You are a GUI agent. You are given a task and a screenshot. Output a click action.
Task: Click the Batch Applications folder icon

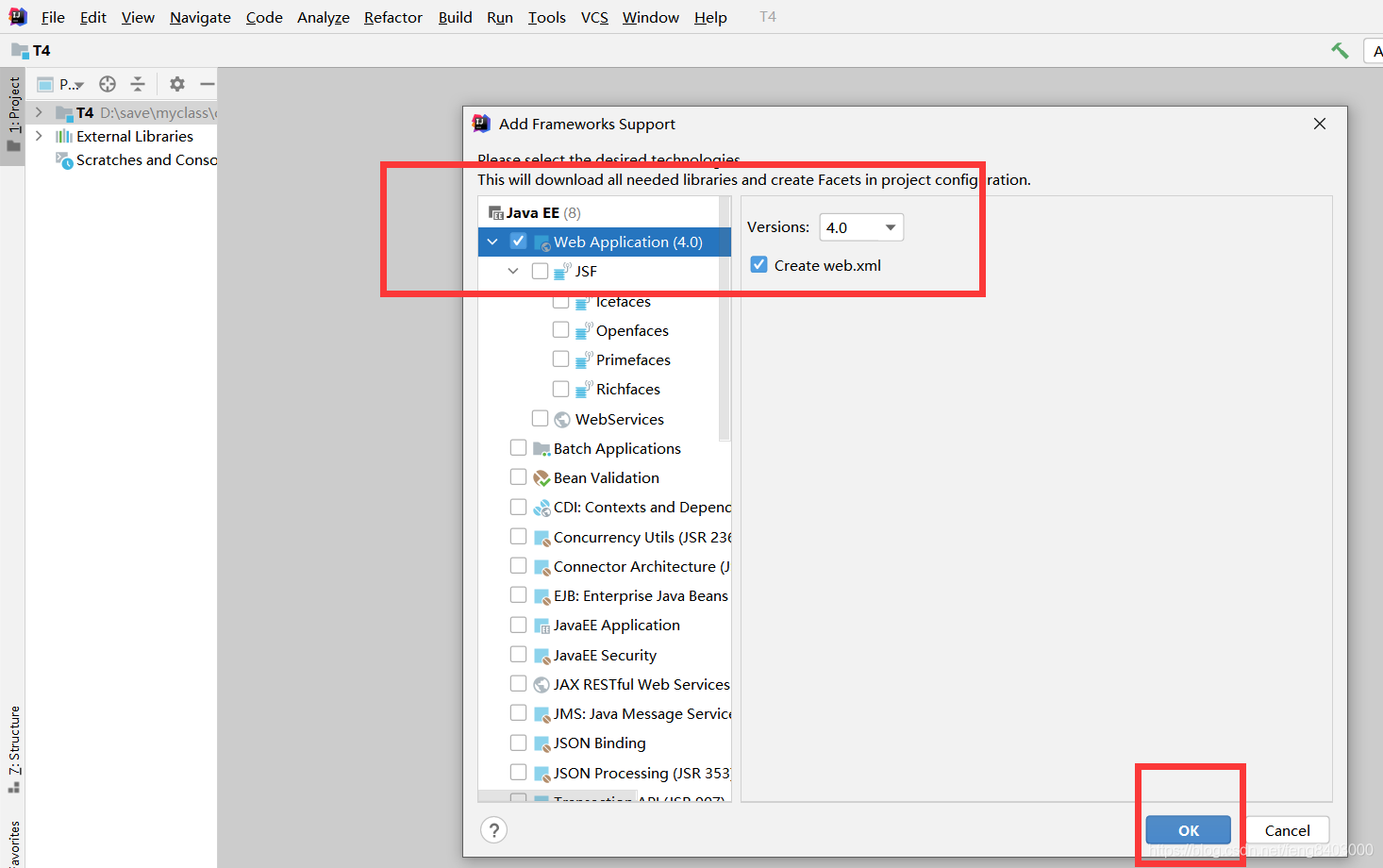(542, 448)
